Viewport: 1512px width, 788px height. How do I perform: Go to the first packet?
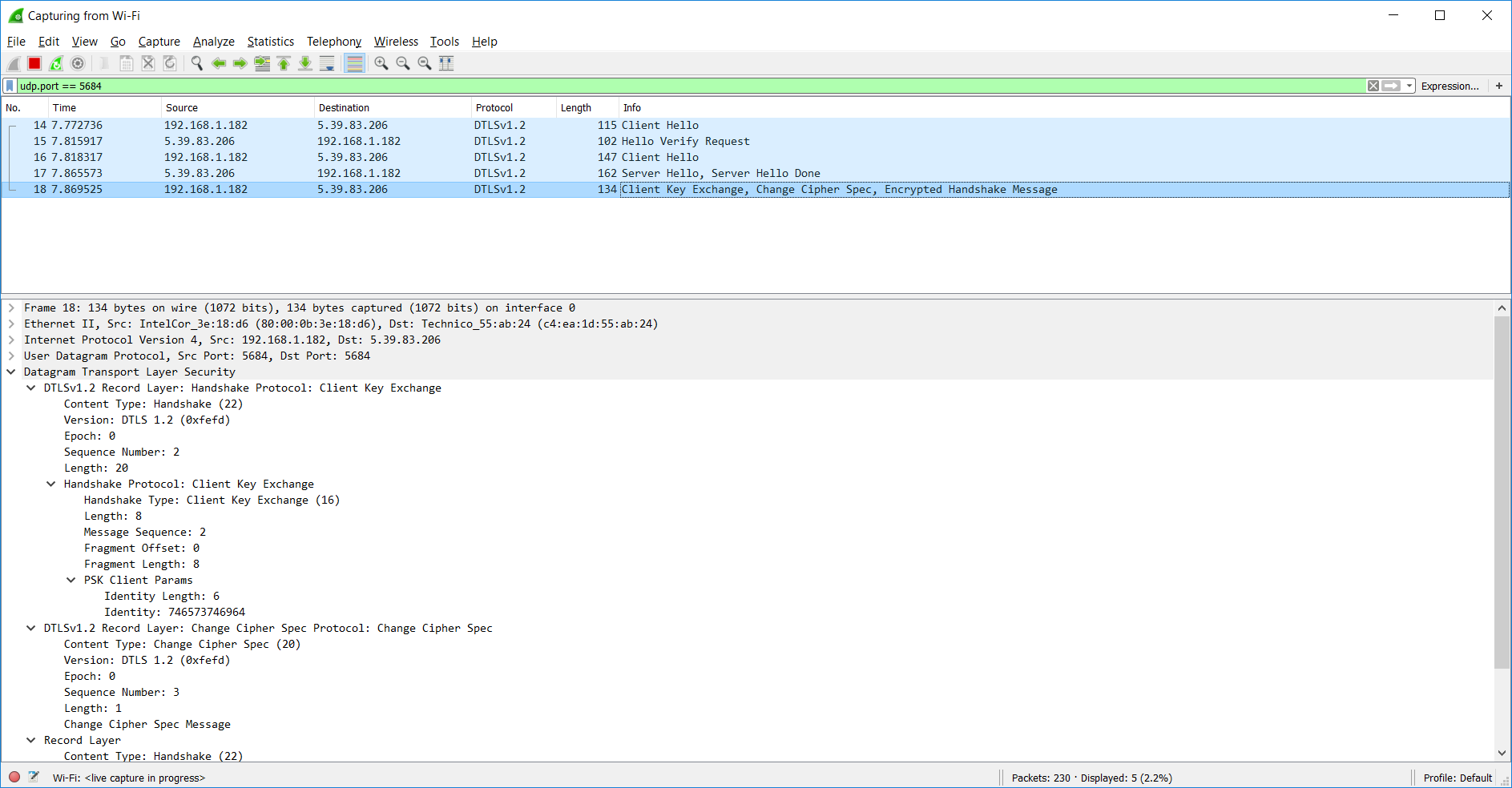point(284,63)
